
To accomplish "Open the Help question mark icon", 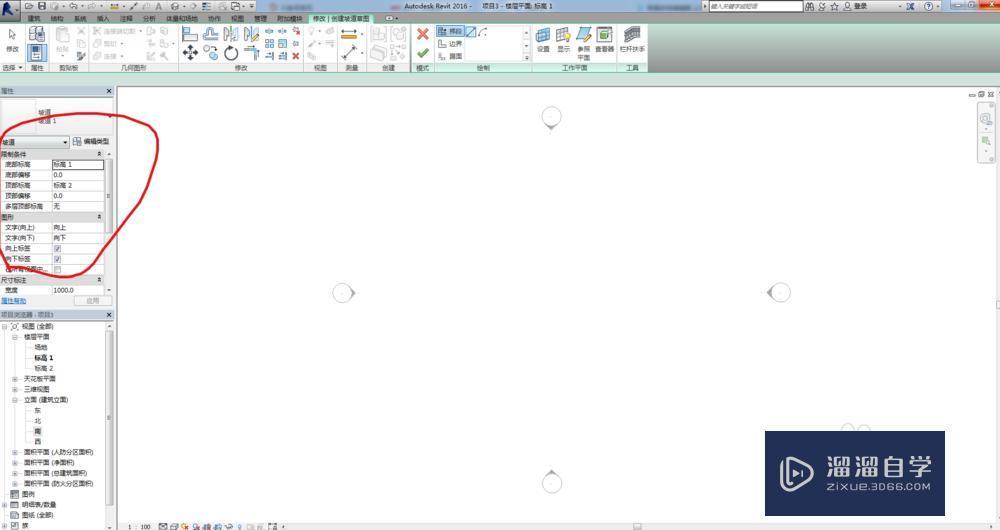I will [x=928, y=6].
